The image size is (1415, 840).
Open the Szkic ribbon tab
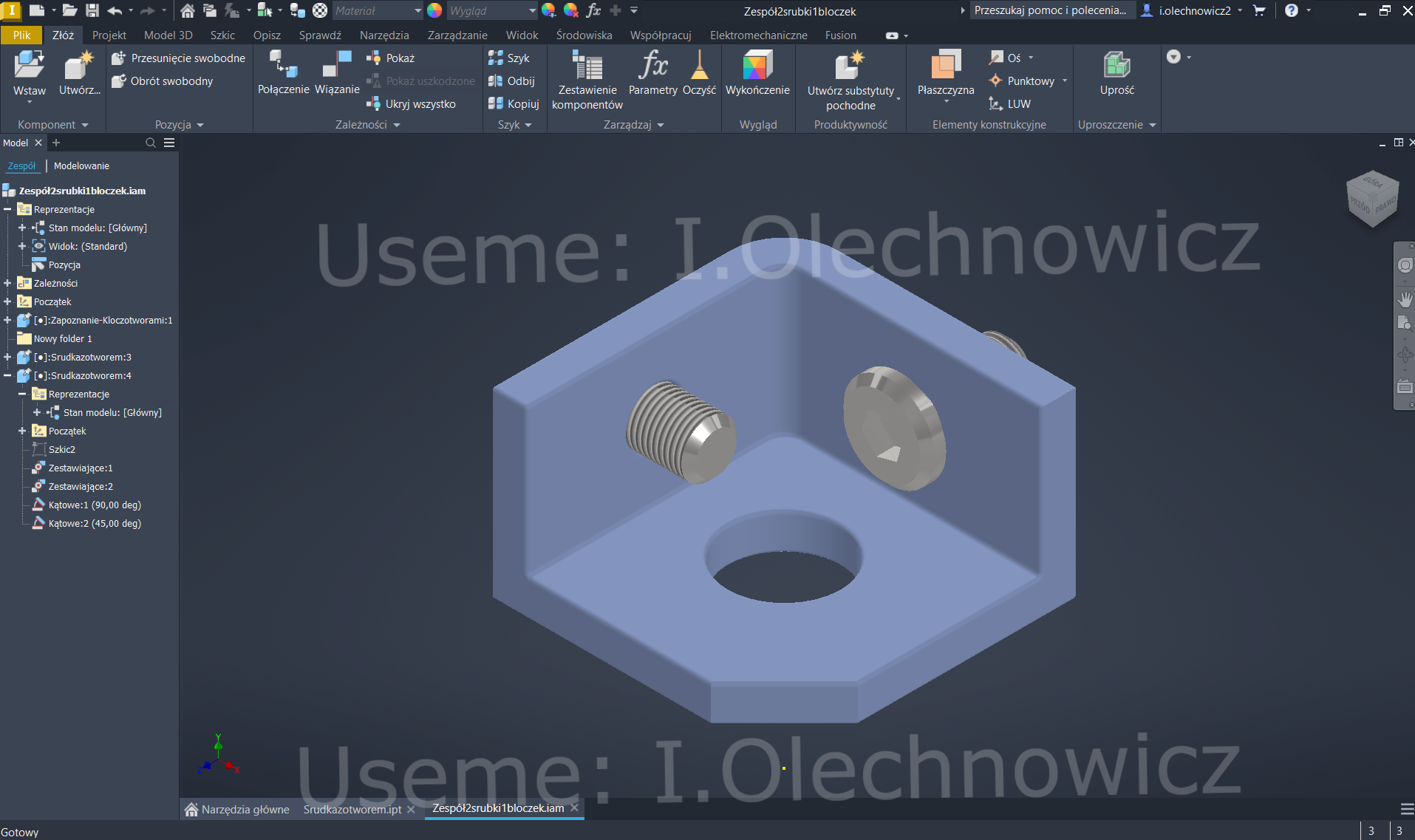point(222,35)
